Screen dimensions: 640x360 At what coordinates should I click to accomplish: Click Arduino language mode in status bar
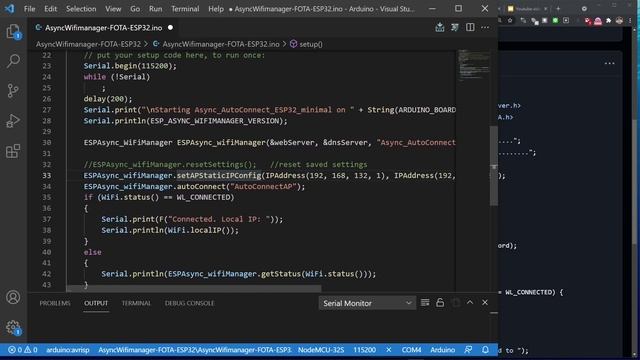pyautogui.click(x=442, y=350)
